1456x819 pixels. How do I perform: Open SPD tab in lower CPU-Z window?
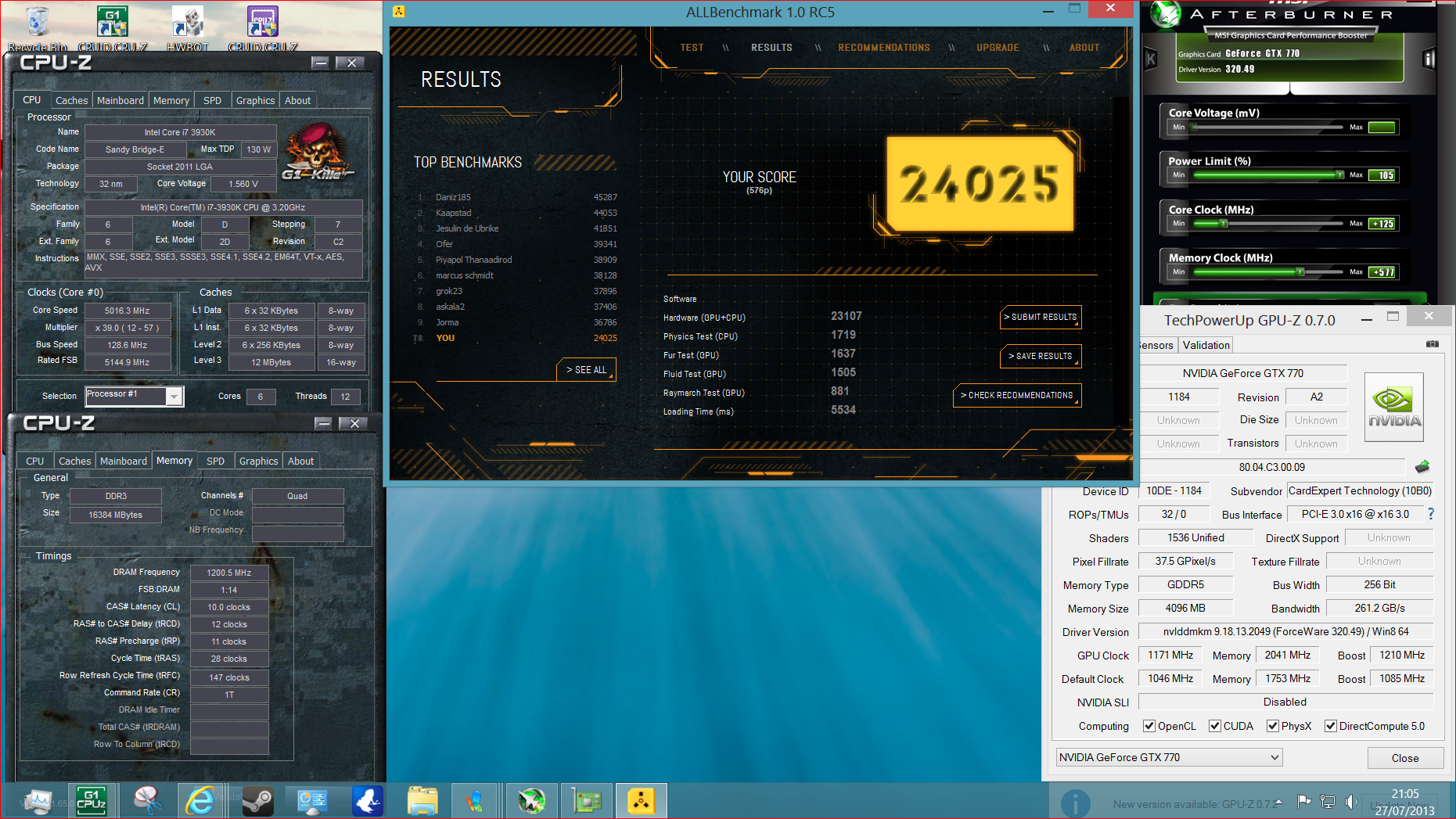[216, 461]
